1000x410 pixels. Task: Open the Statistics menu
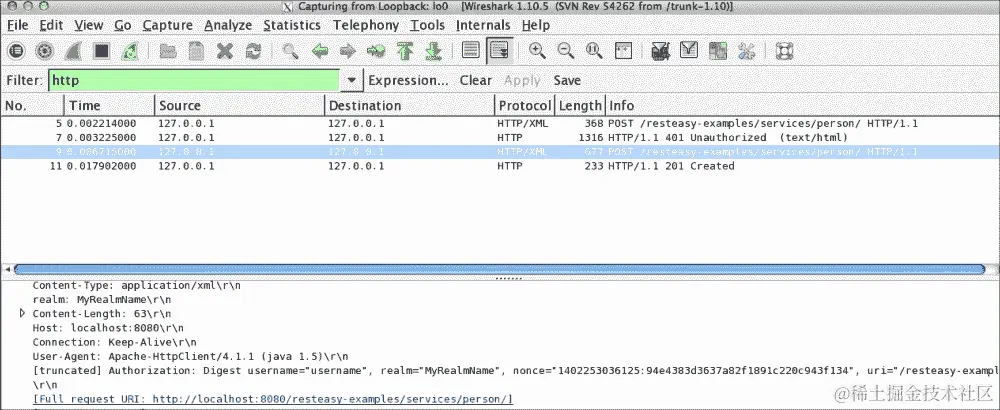coord(292,25)
